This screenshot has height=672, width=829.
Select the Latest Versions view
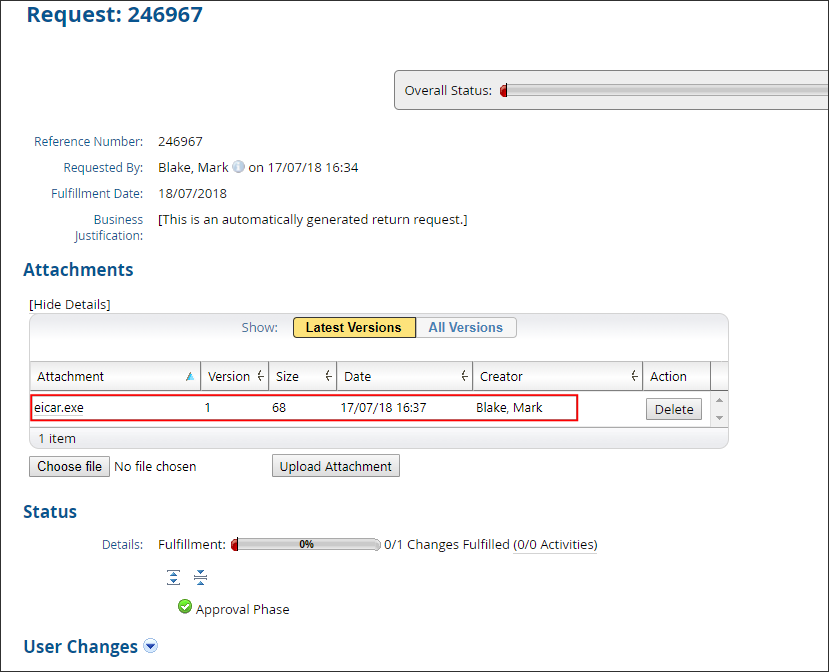[354, 327]
